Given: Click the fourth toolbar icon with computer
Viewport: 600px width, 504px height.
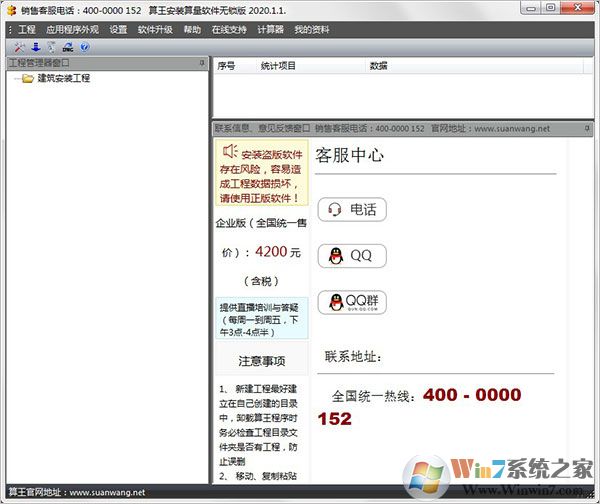Looking at the screenshot, I should click(67, 47).
